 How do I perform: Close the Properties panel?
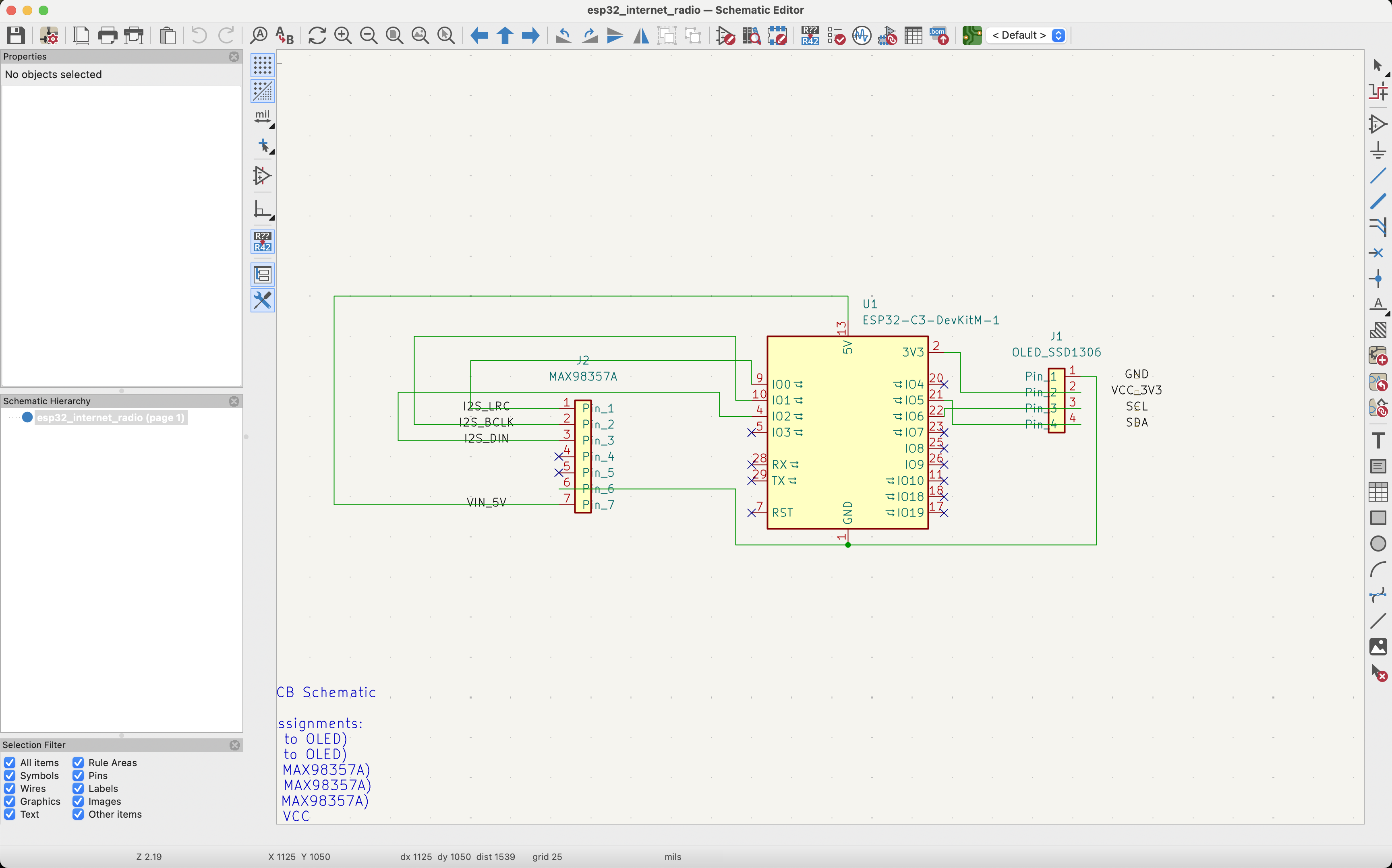pyautogui.click(x=234, y=56)
